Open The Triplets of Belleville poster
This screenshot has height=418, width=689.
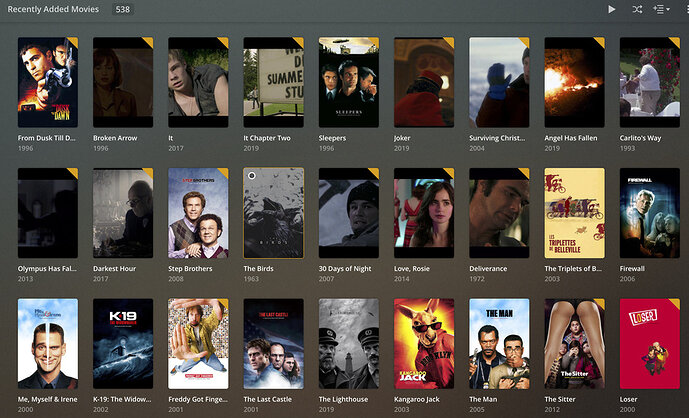pyautogui.click(x=574, y=213)
